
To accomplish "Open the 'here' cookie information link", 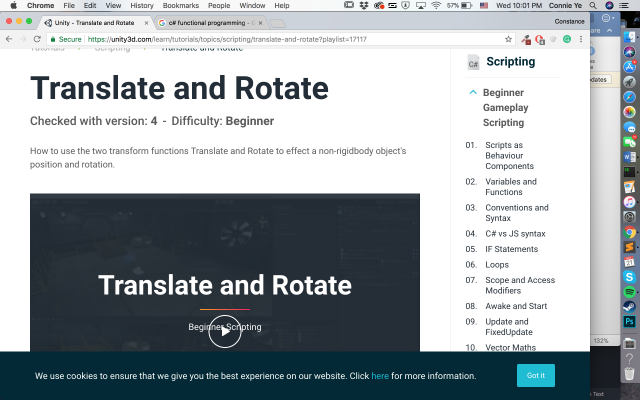I will [x=380, y=376].
